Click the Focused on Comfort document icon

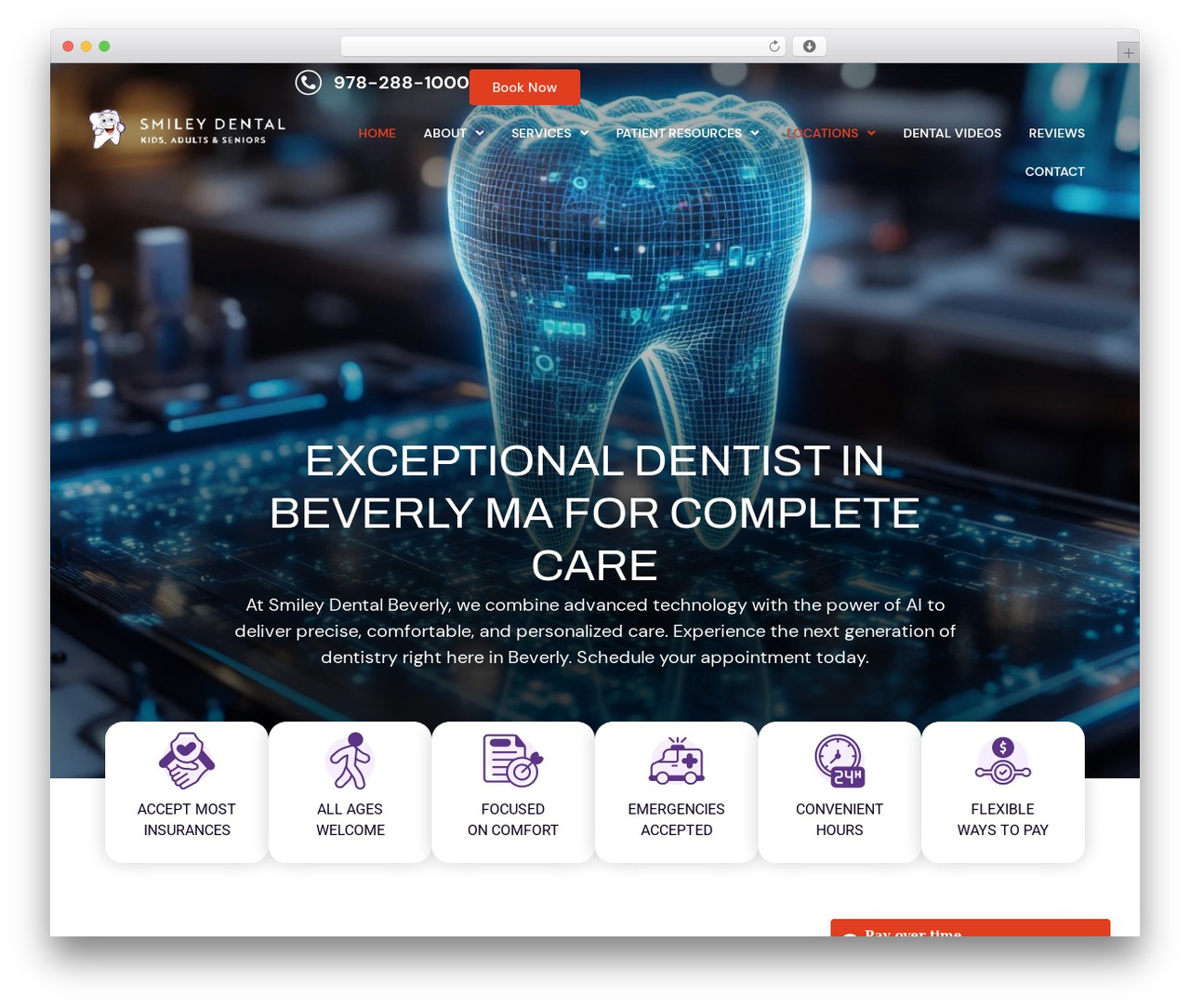click(x=513, y=761)
